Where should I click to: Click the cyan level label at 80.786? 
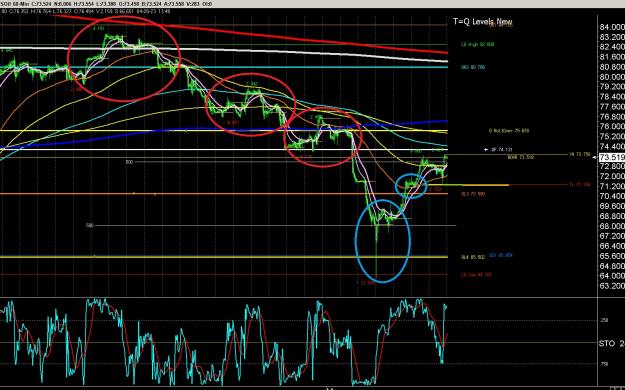tap(473, 67)
